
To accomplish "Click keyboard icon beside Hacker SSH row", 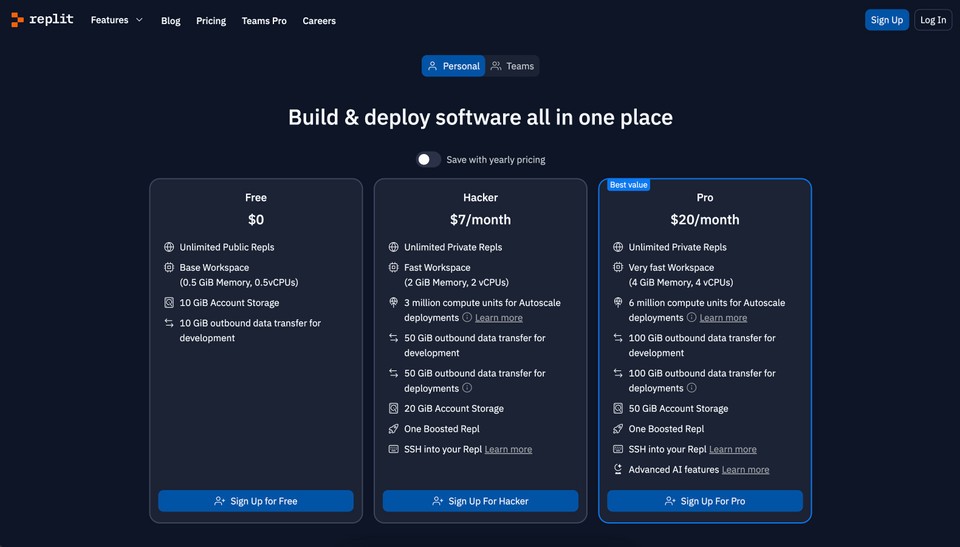I will (x=394, y=449).
